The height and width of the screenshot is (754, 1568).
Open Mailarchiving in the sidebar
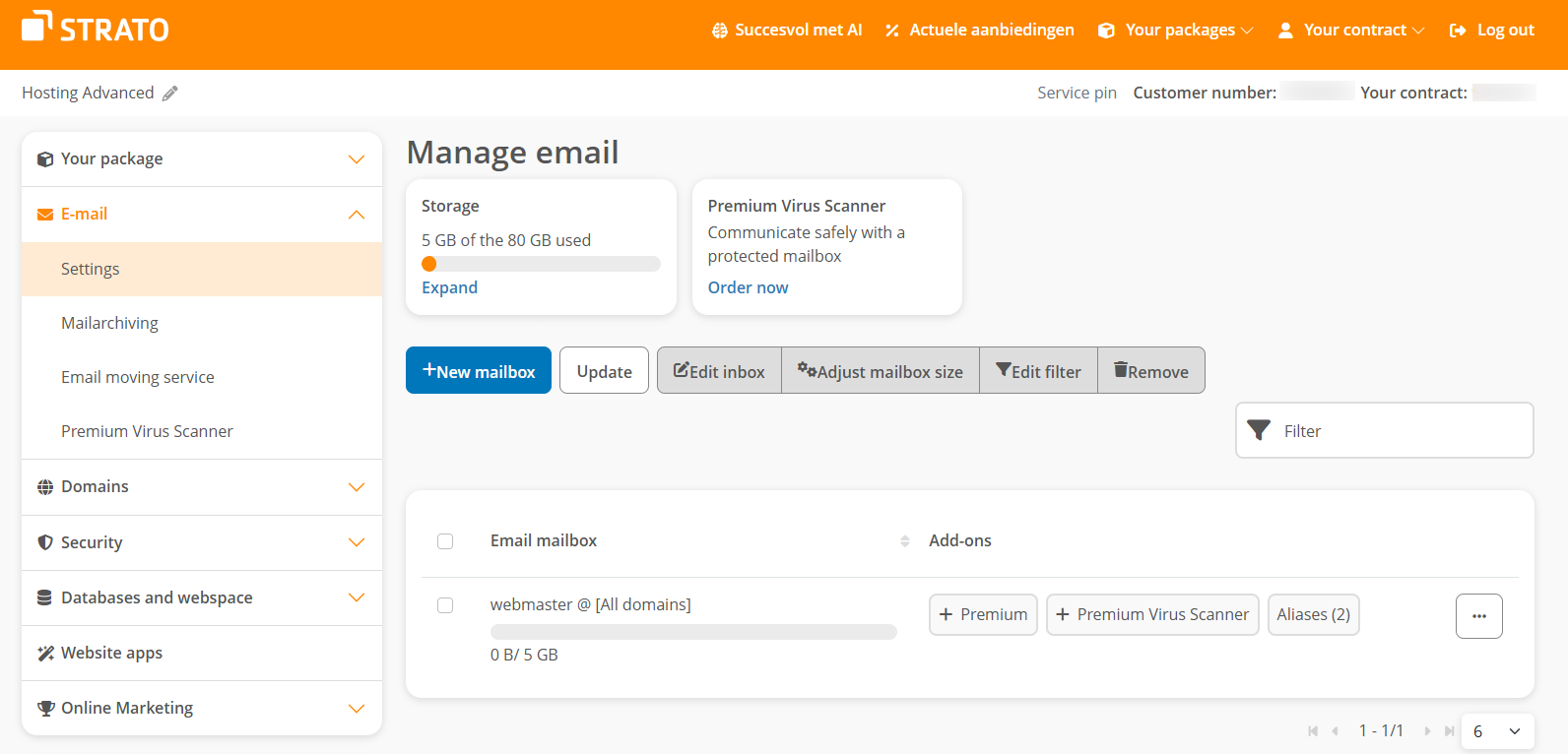click(x=202, y=323)
